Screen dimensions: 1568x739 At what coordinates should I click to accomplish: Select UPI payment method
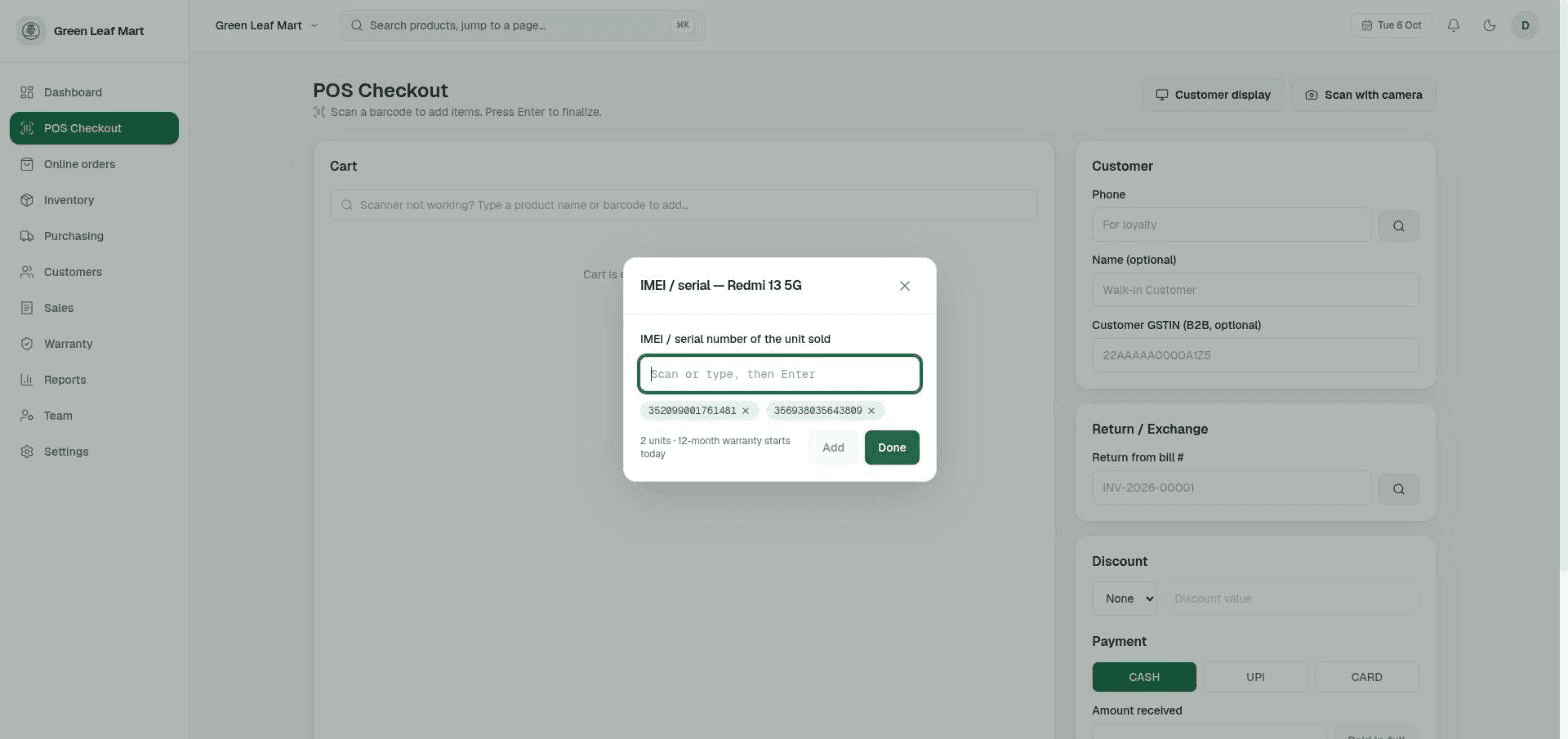tap(1255, 677)
